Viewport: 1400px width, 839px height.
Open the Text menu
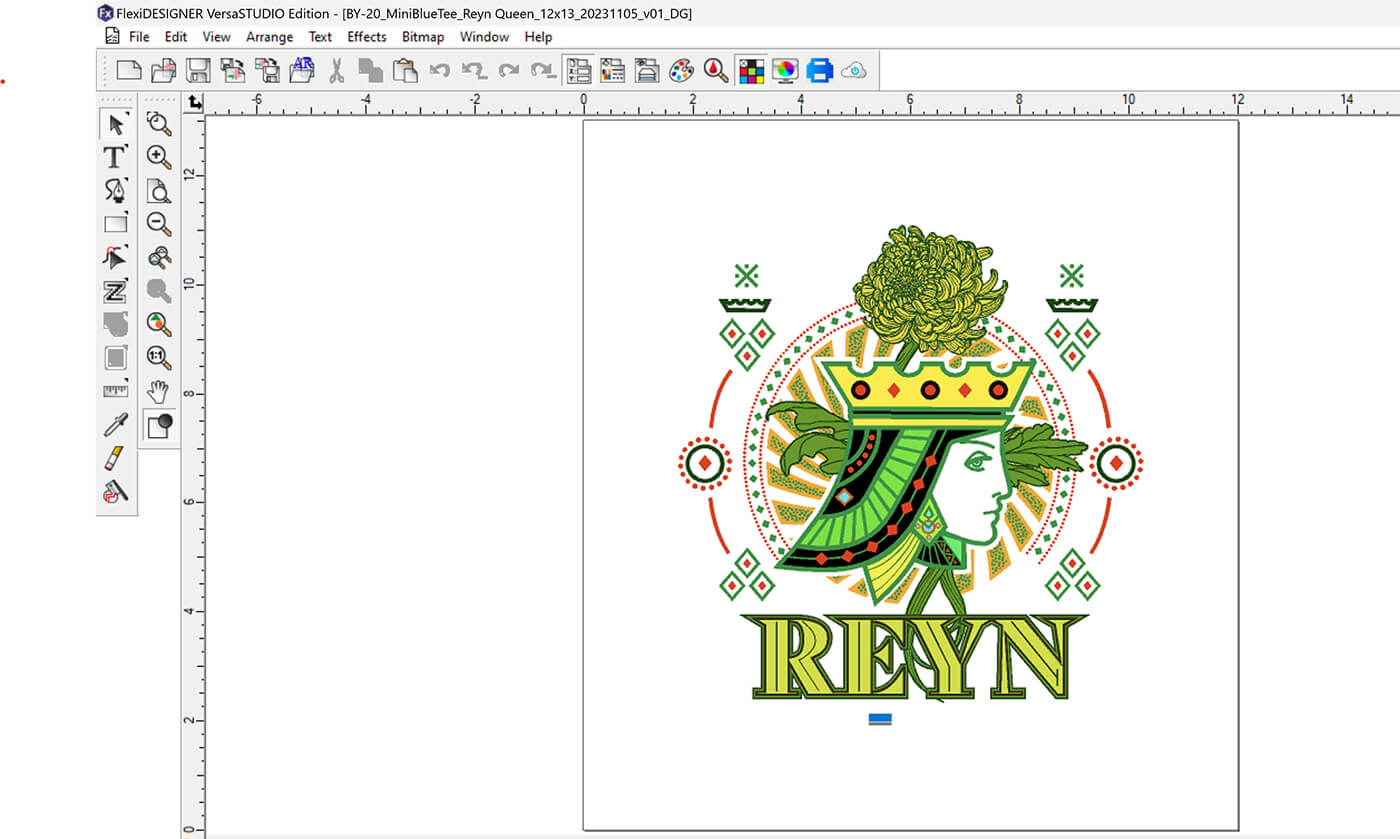320,37
